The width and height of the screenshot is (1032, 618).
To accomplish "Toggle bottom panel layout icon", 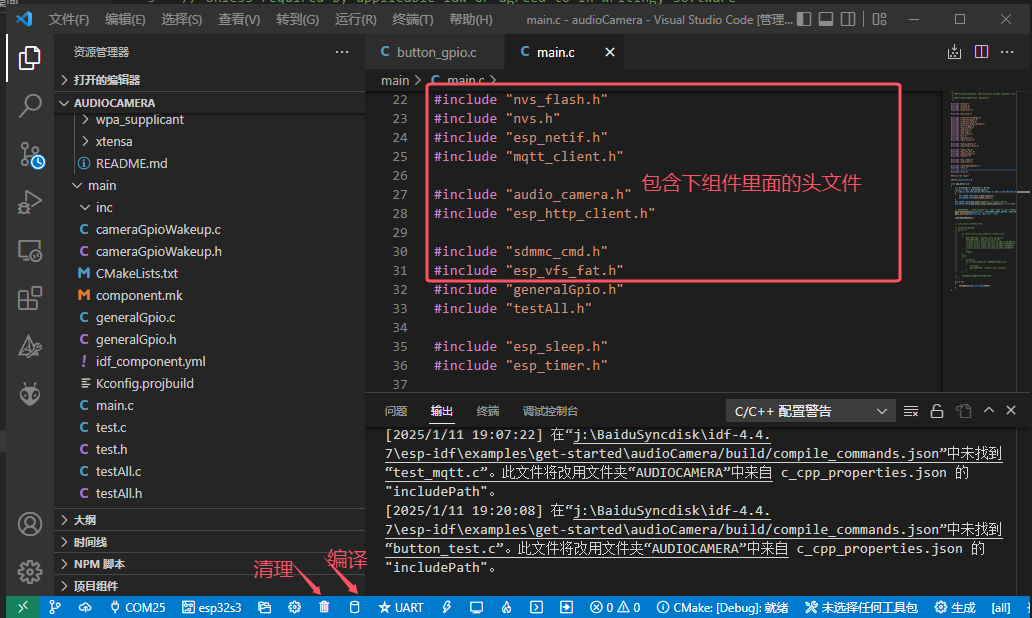I will [x=826, y=19].
